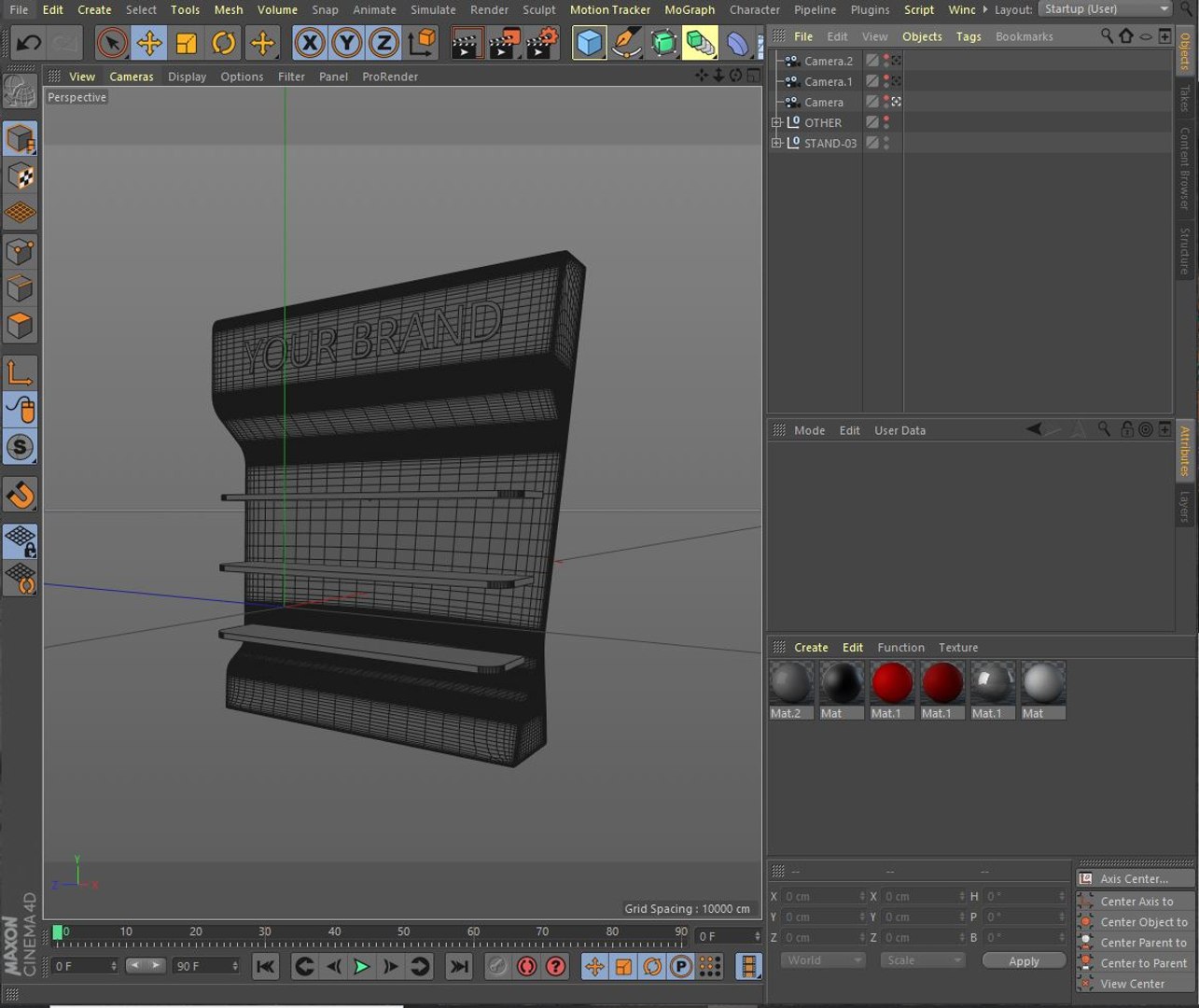Select the Spline Pen tool
1199x1008 pixels.
[x=626, y=43]
